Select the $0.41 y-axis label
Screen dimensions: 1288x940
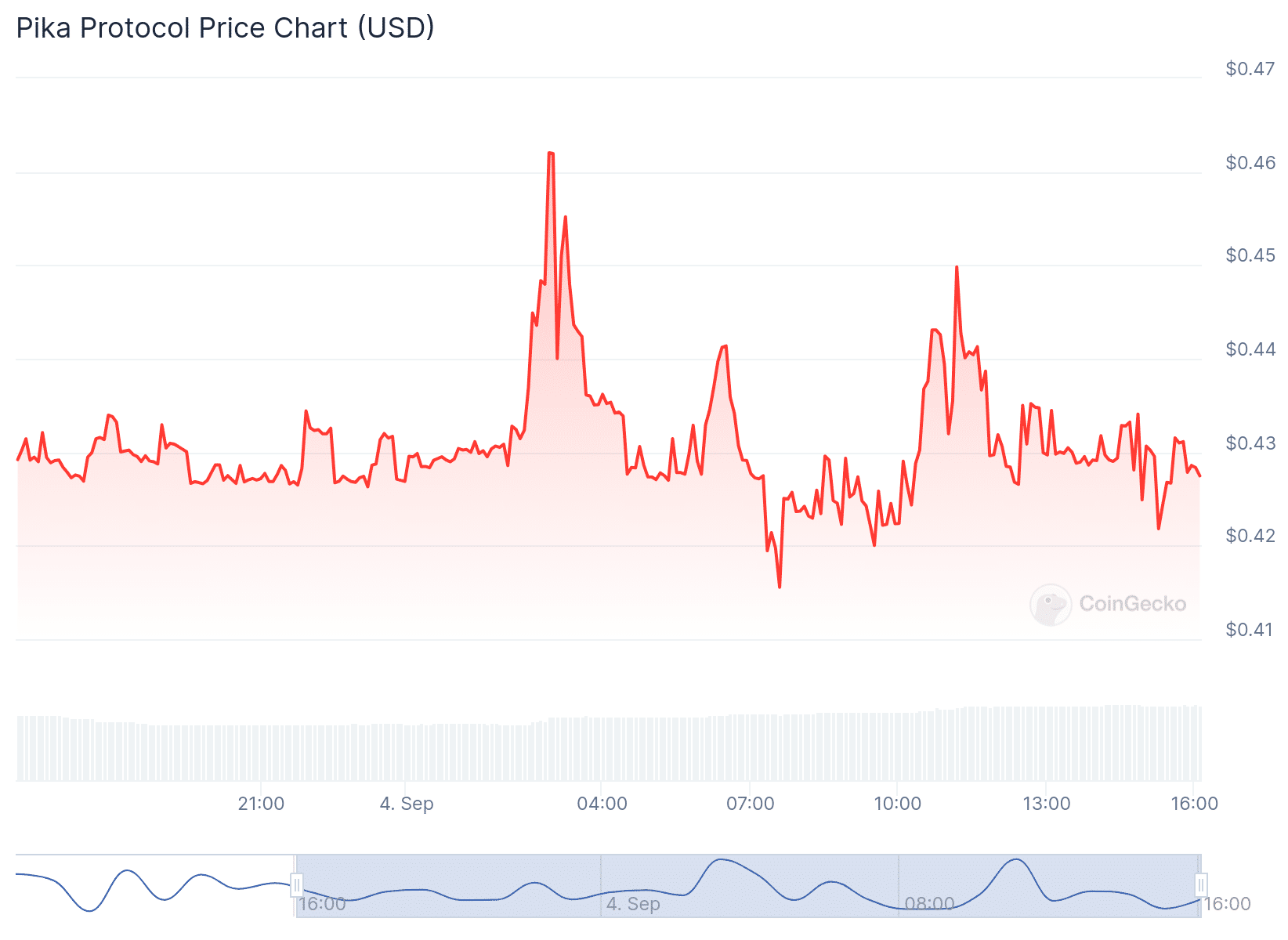point(1250,630)
